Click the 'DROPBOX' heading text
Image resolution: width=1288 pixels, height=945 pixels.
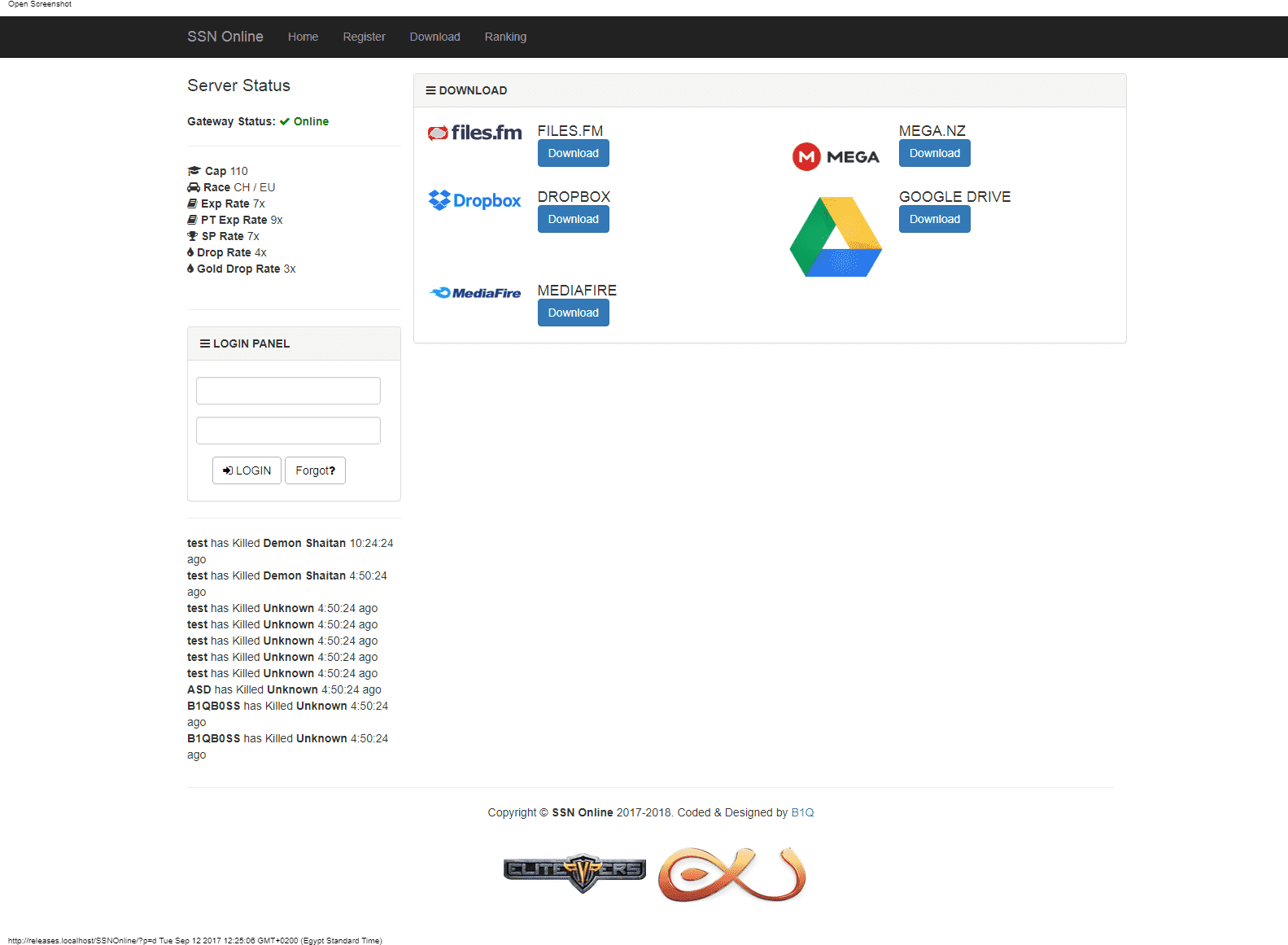574,197
